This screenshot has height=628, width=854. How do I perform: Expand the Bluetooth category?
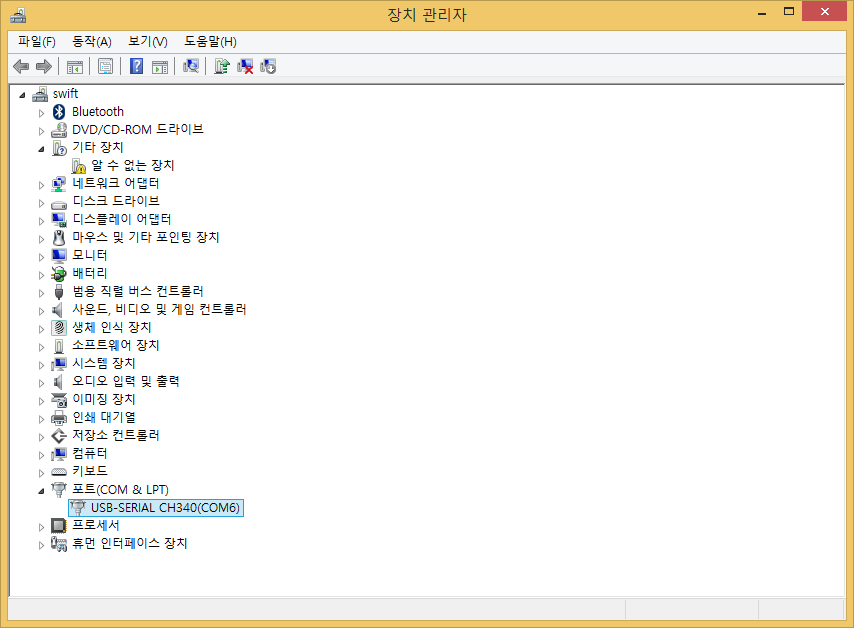tap(41, 113)
